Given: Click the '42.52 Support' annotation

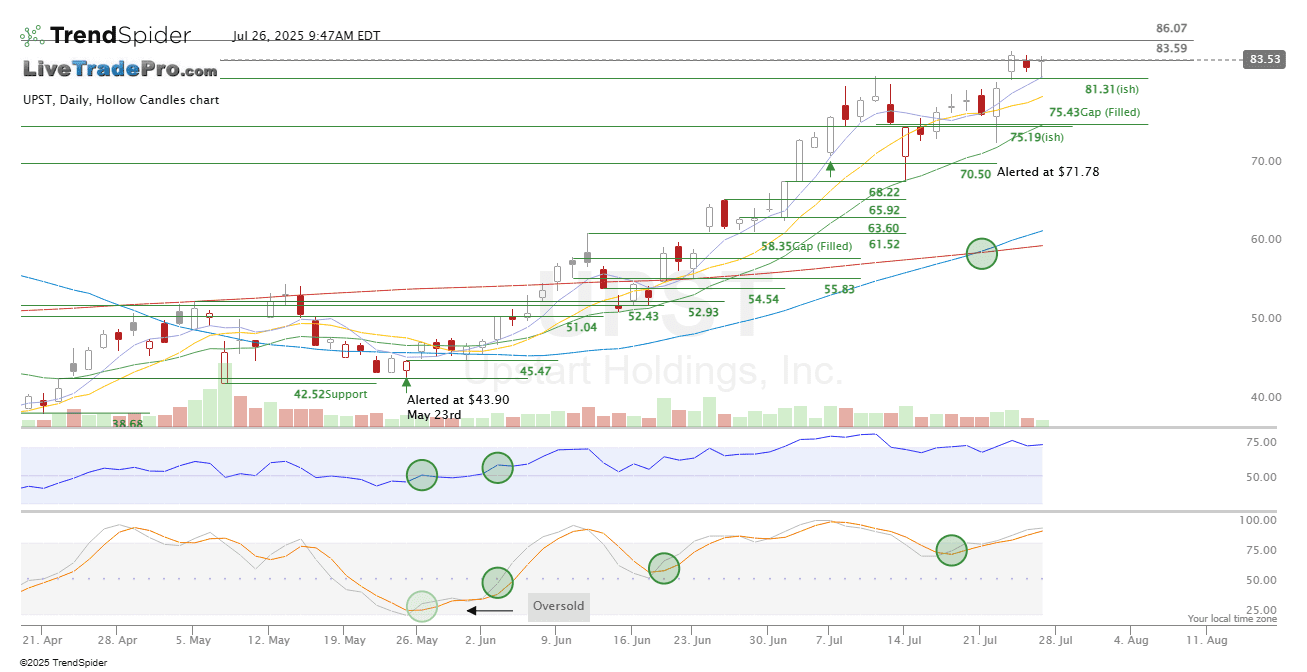Looking at the screenshot, I should pos(330,394).
